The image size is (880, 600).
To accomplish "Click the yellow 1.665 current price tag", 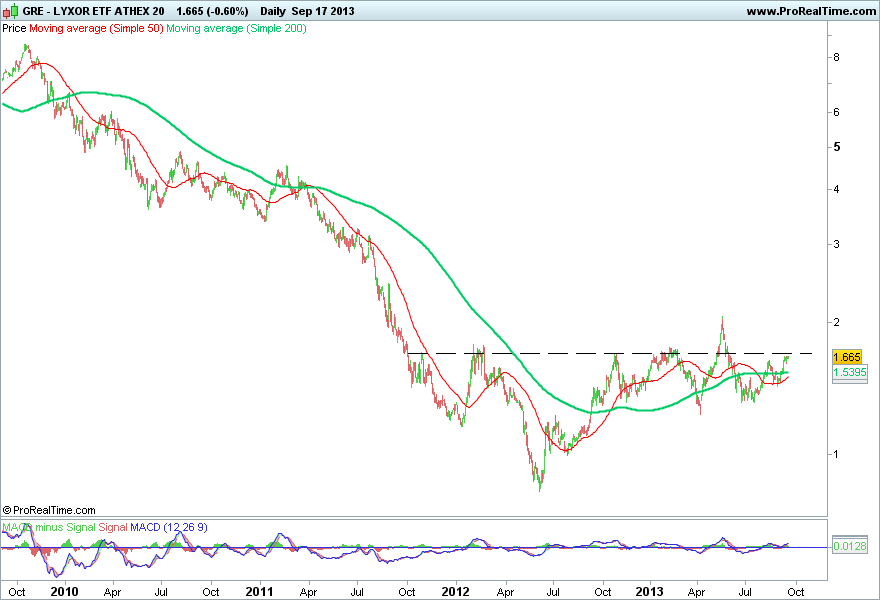I will click(847, 357).
